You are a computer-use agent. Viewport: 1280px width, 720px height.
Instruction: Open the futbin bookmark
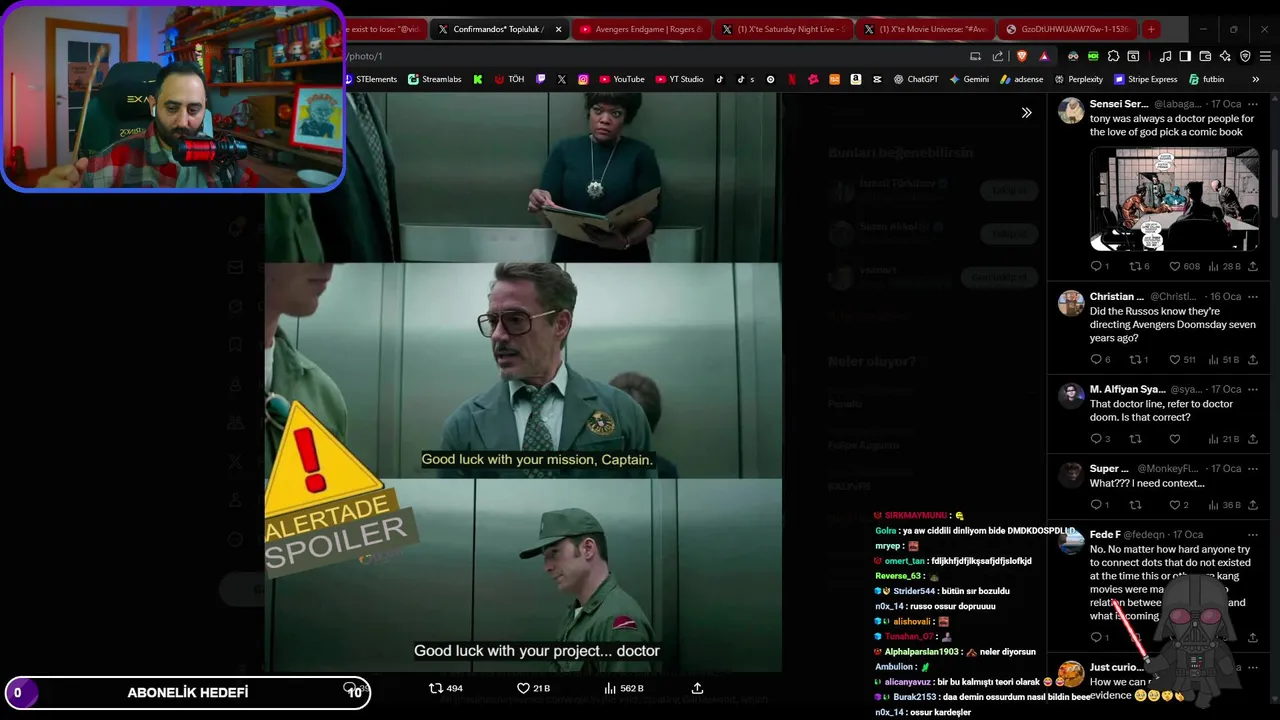point(1207,79)
